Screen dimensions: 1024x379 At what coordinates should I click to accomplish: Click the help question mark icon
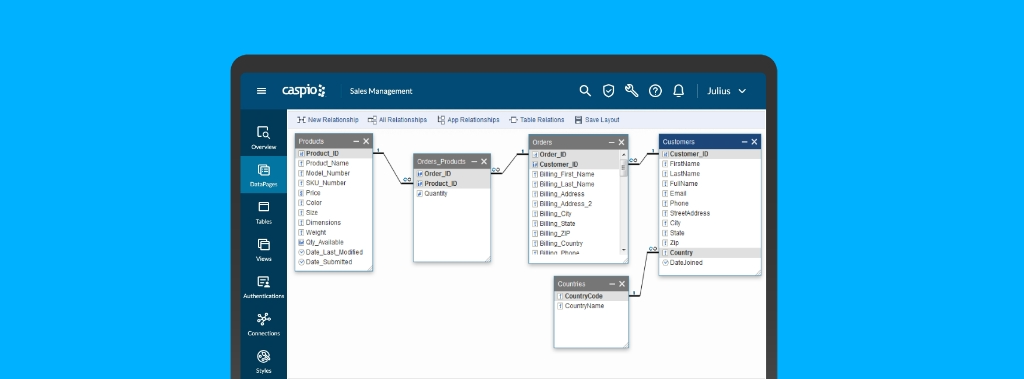pos(655,91)
